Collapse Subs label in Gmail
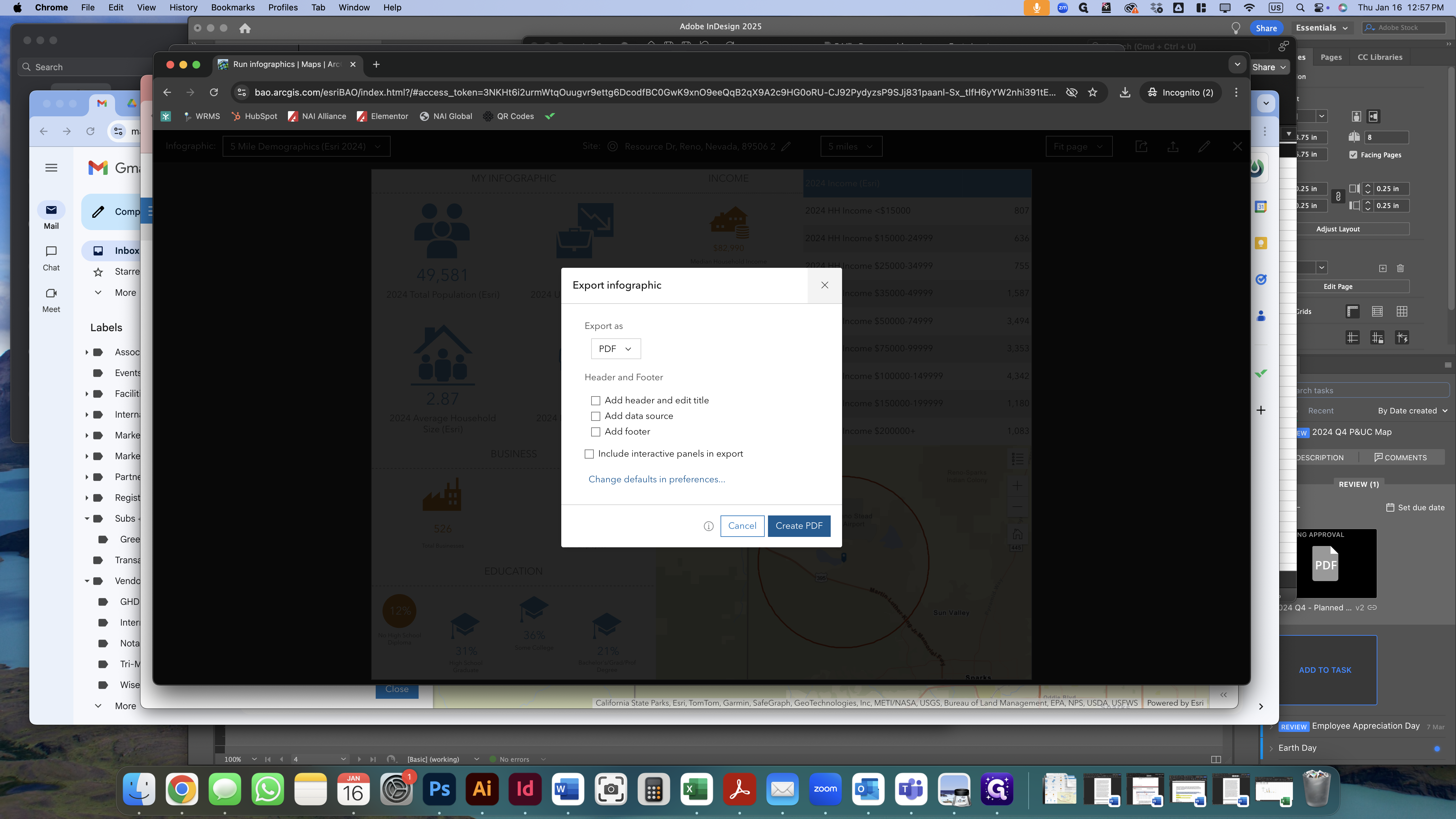The image size is (1456, 819). (x=87, y=519)
